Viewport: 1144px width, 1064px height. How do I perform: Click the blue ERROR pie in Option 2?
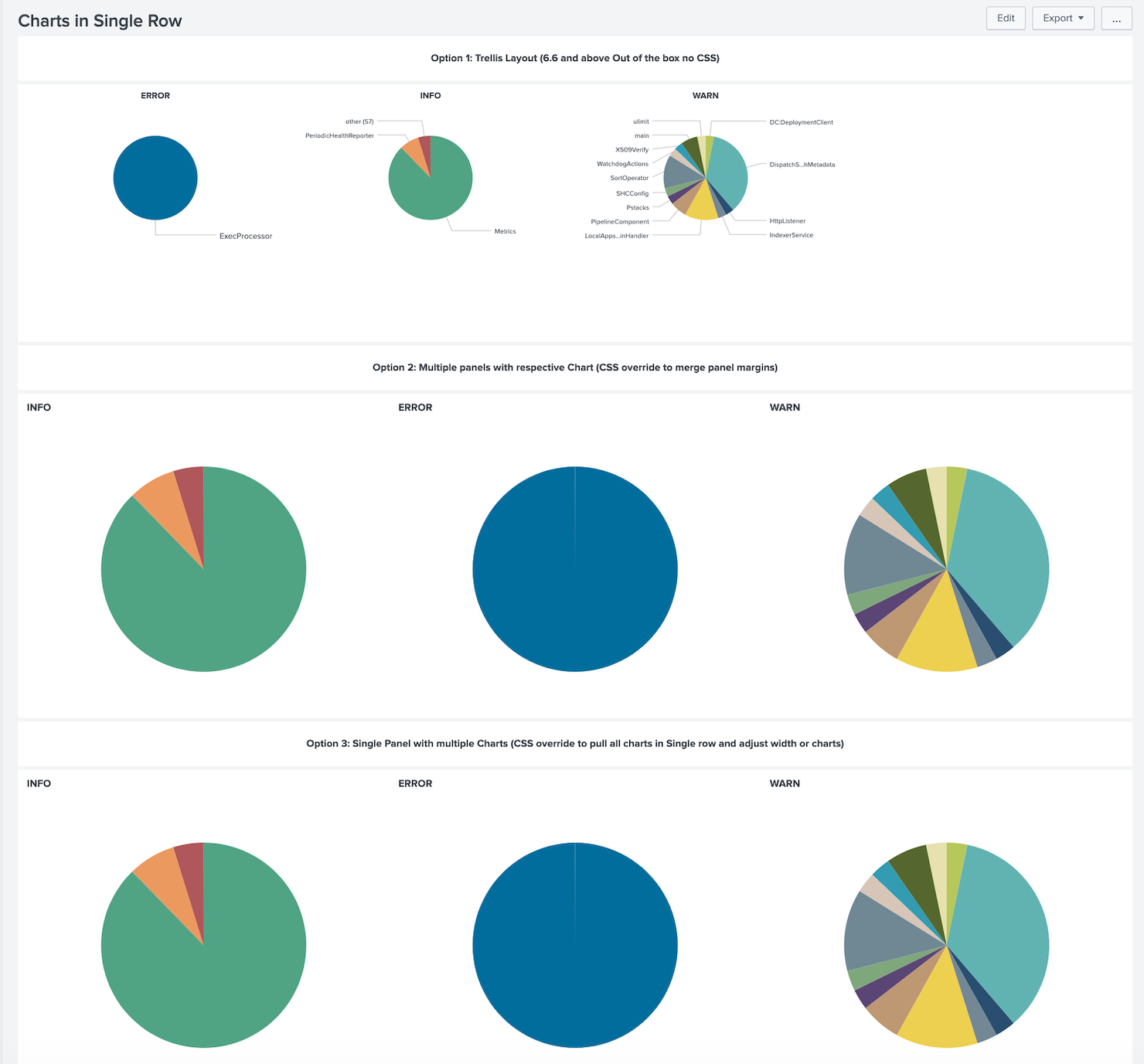(x=575, y=568)
